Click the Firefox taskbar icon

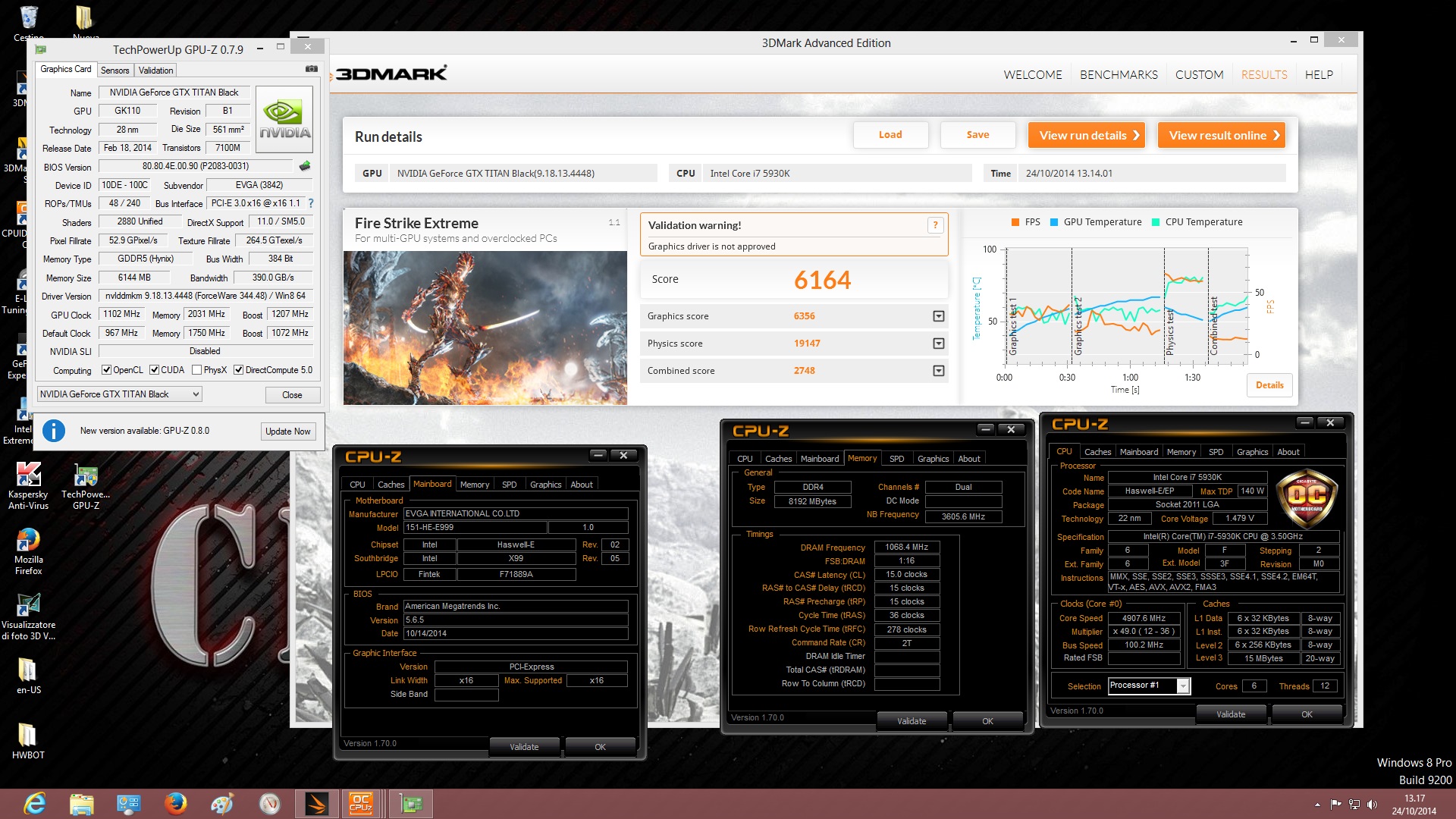[x=175, y=804]
